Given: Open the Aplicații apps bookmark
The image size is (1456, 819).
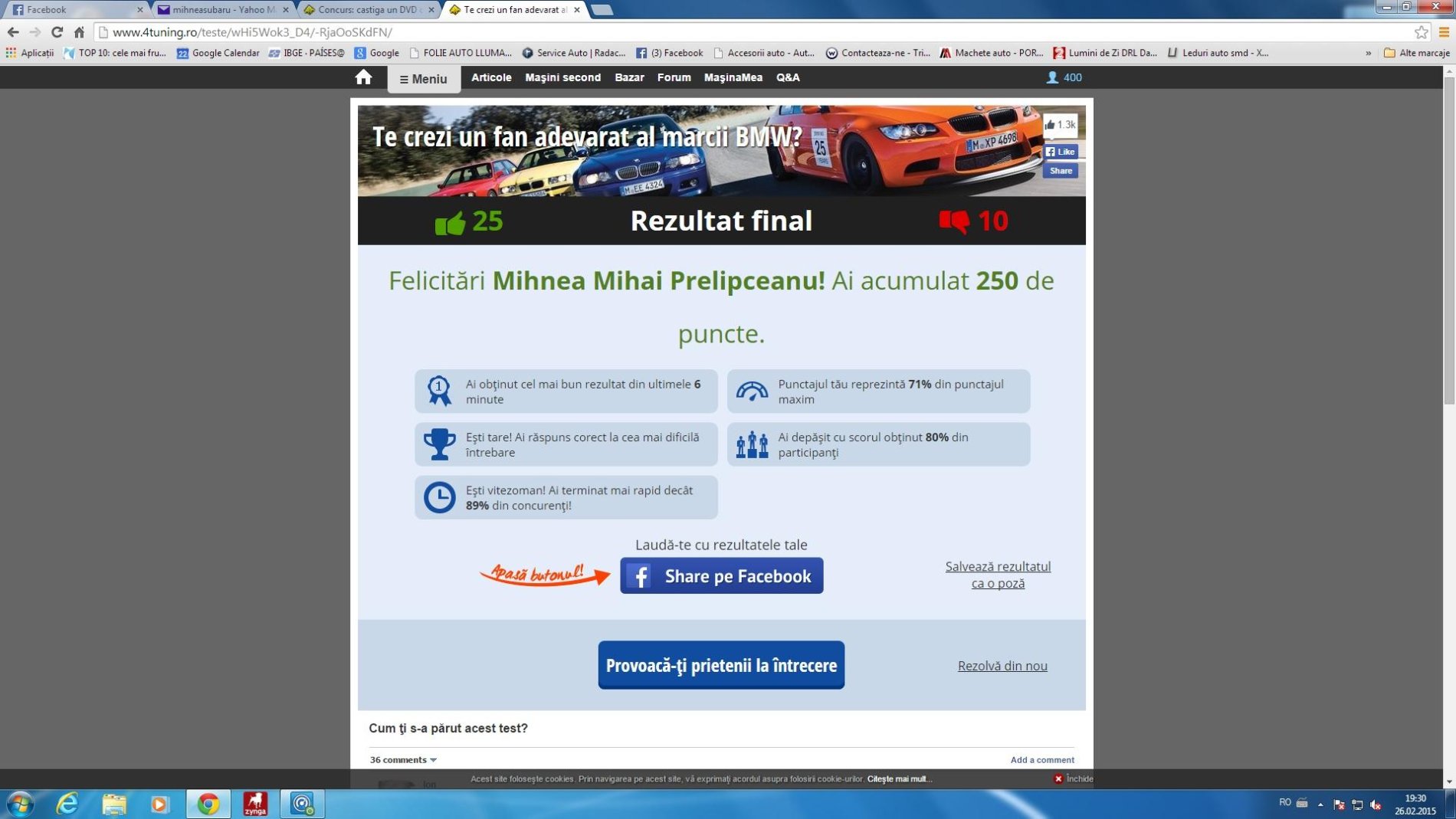Looking at the screenshot, I should coord(30,53).
